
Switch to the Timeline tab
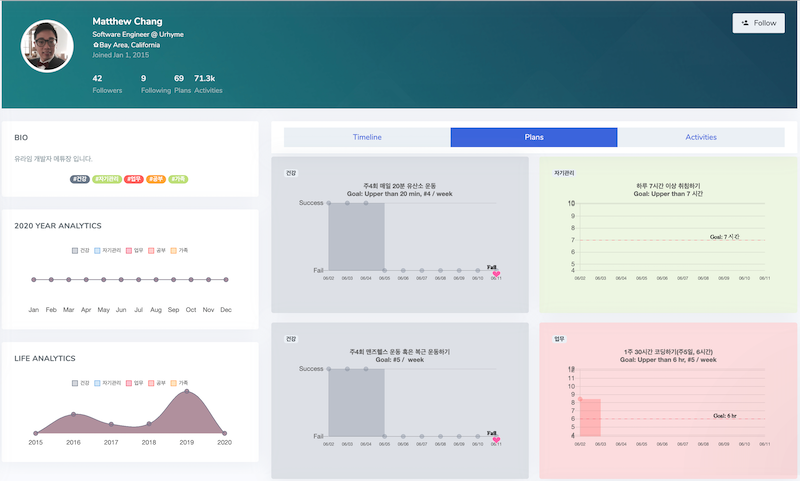click(367, 137)
